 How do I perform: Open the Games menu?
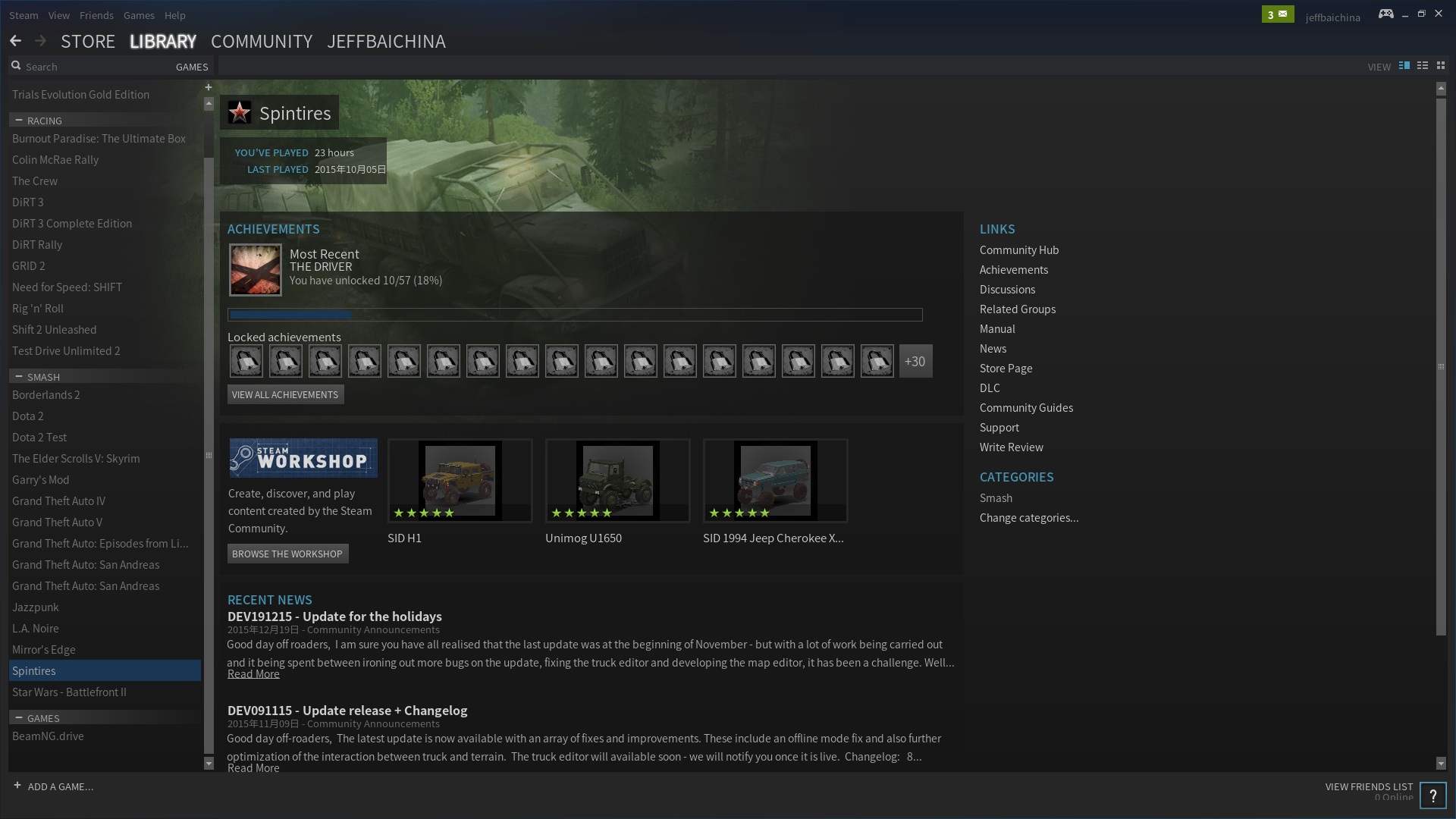139,15
